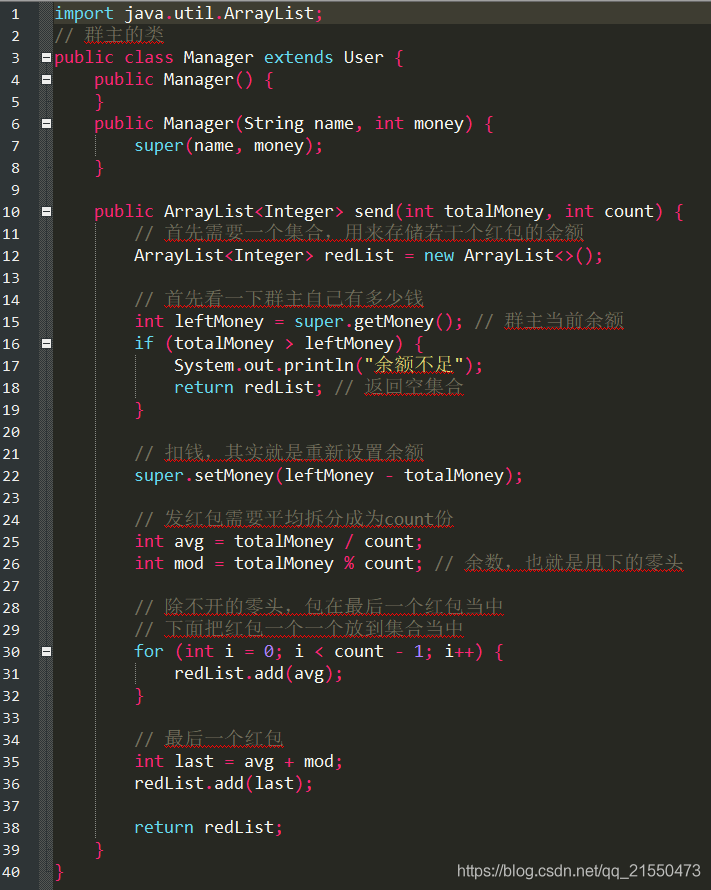
Task: Click 'getMoney' method call
Action: [394, 322]
